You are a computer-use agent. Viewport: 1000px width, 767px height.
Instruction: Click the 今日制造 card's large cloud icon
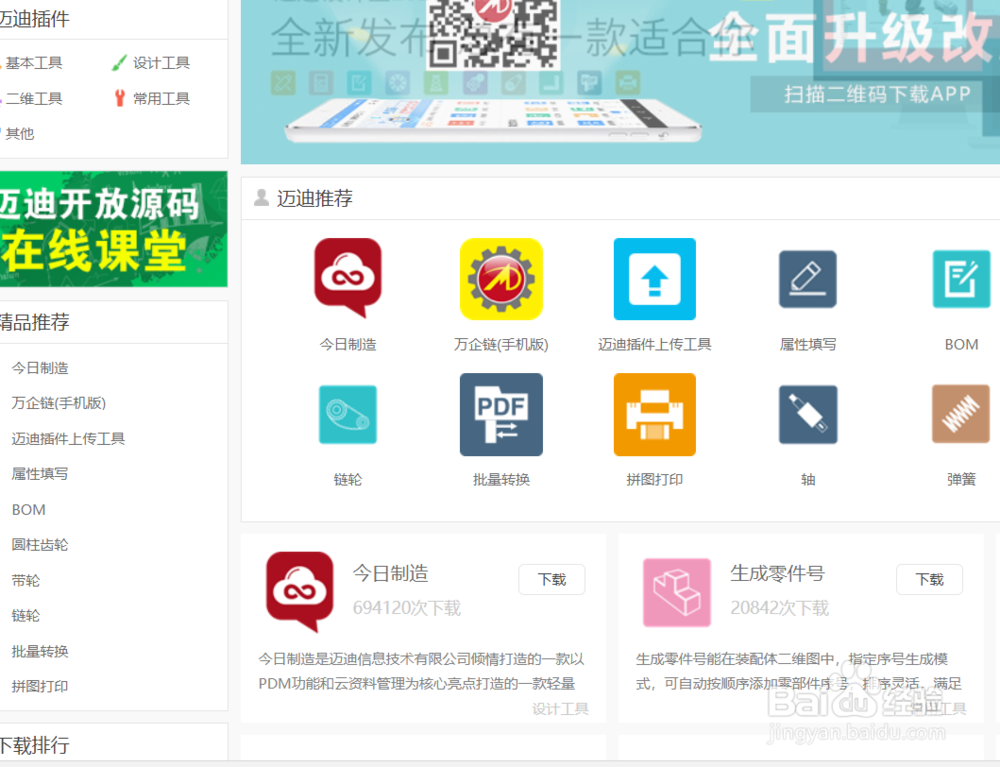tap(300, 592)
